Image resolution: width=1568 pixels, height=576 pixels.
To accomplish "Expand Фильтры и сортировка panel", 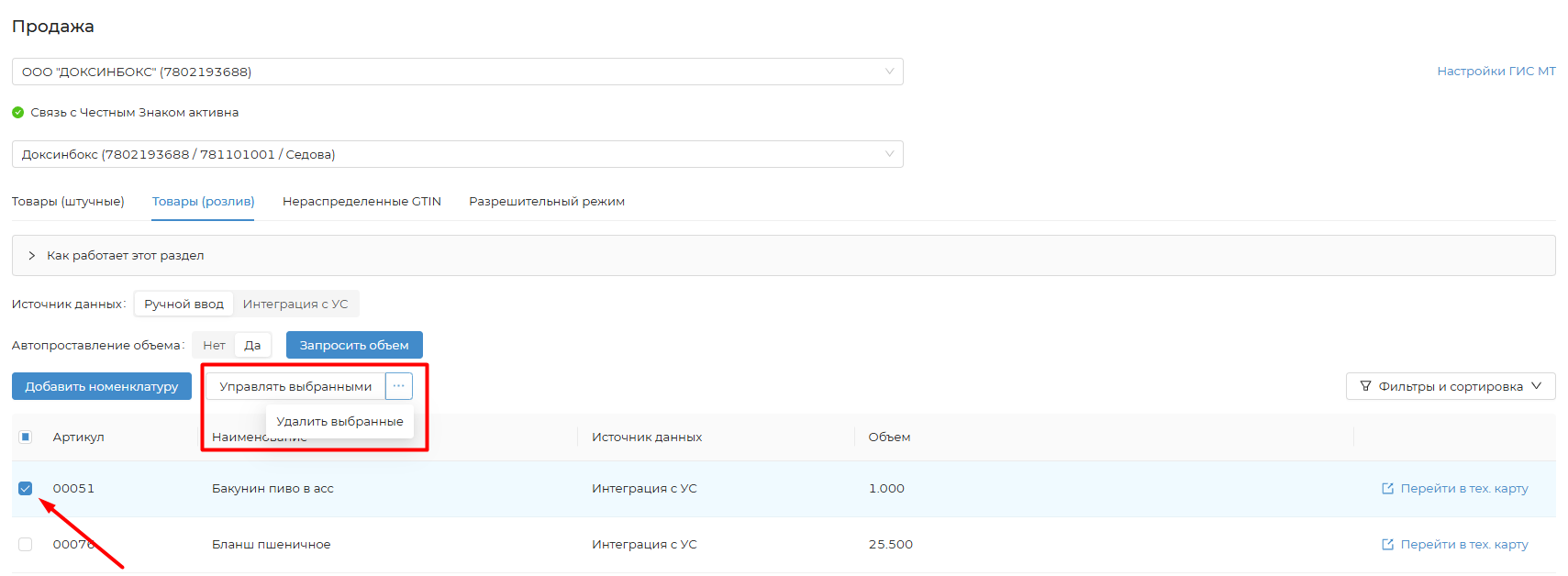I will point(1450,386).
